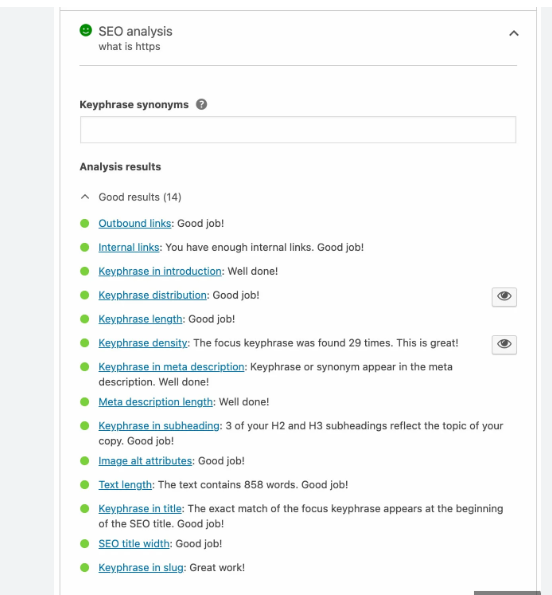Collapse the Good results (14) list
Image resolution: width=552 pixels, height=595 pixels.
coord(131,197)
